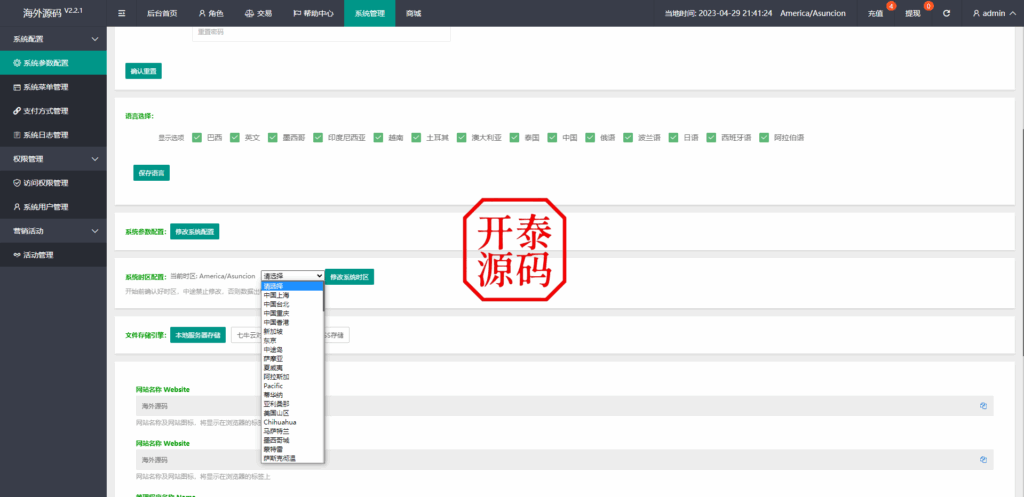This screenshot has height=497, width=1024.
Task: Open the 交易 menu
Action: 258,13
